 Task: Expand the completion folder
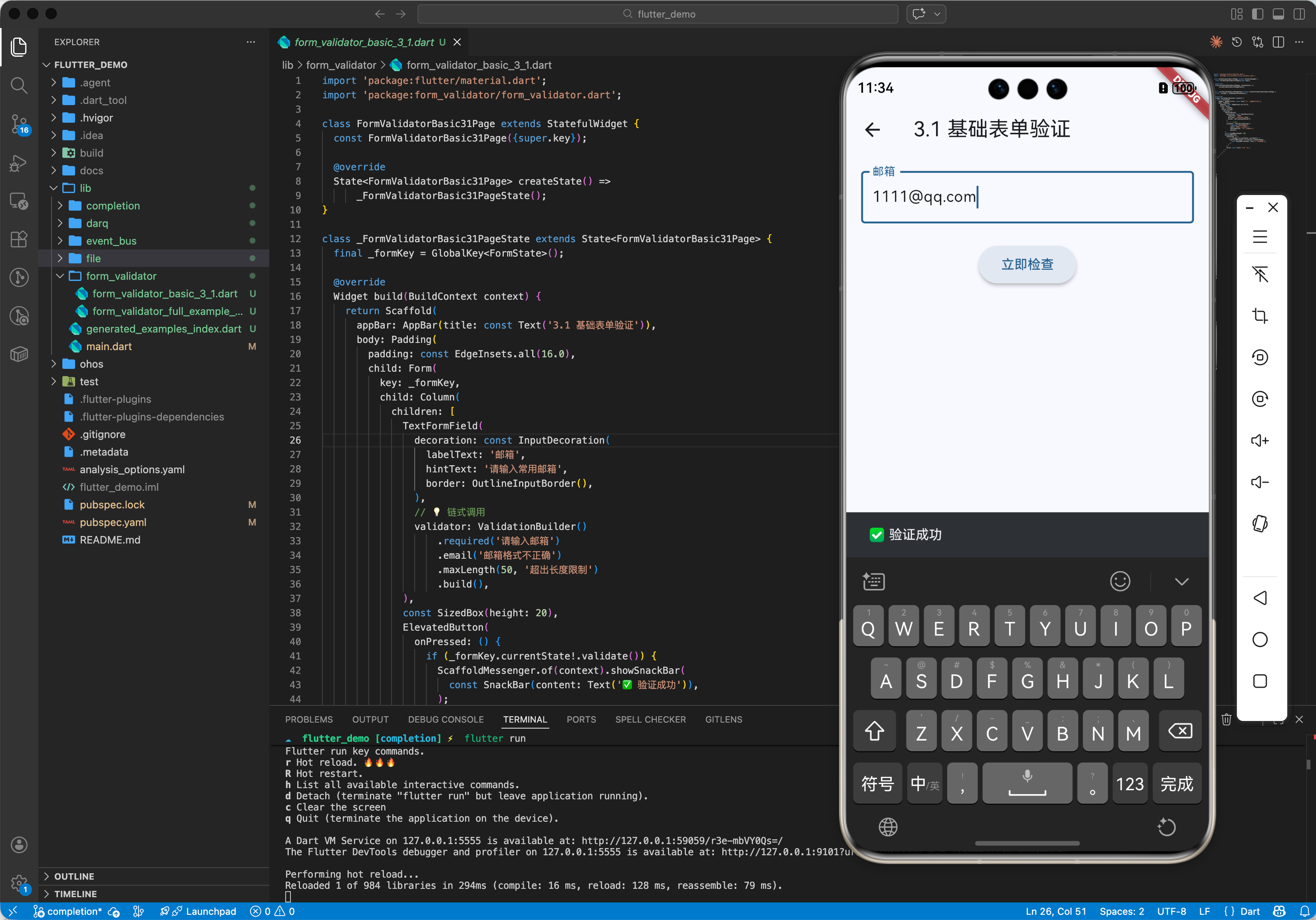coord(112,205)
